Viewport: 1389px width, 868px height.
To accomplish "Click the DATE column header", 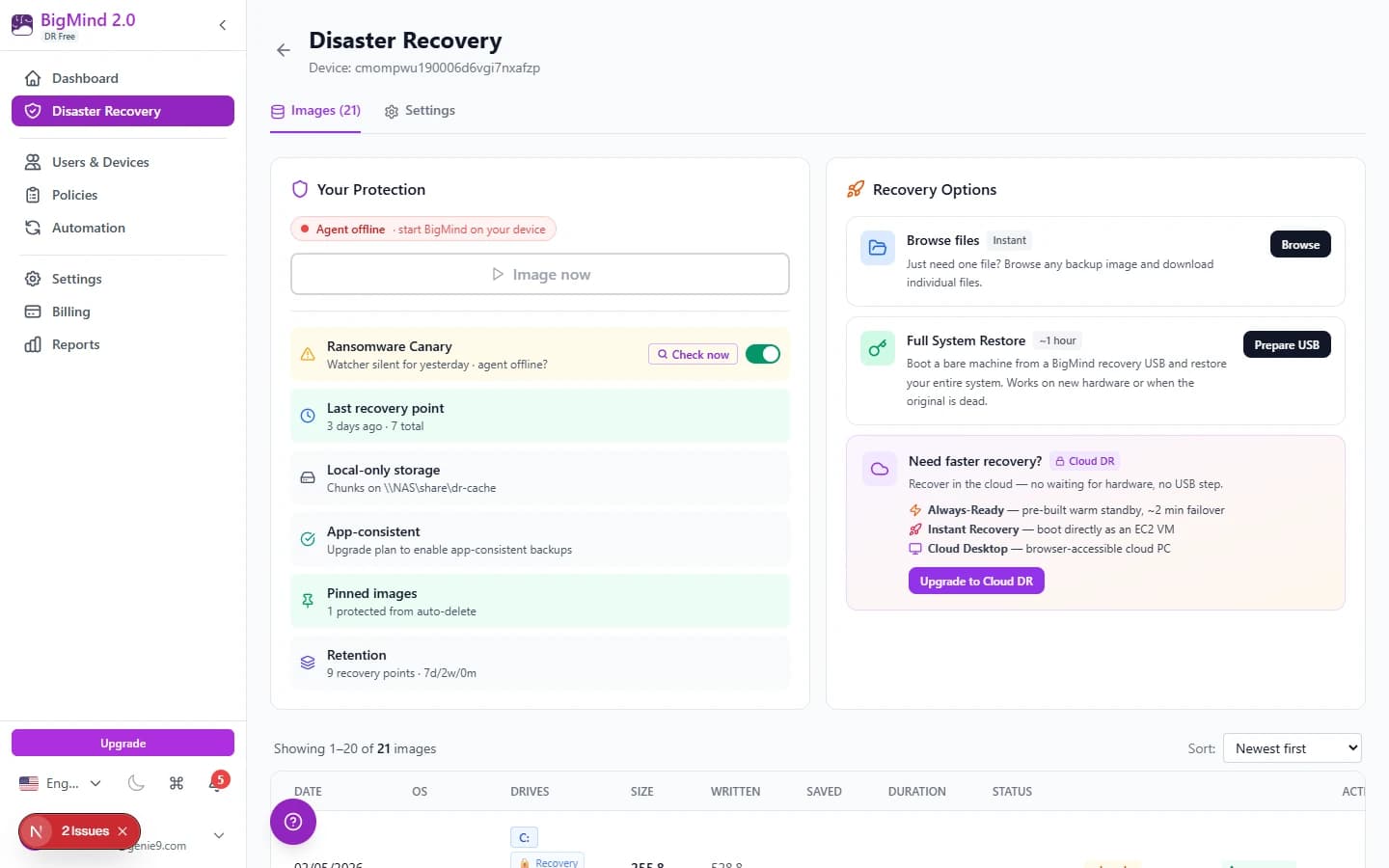I will (x=308, y=792).
